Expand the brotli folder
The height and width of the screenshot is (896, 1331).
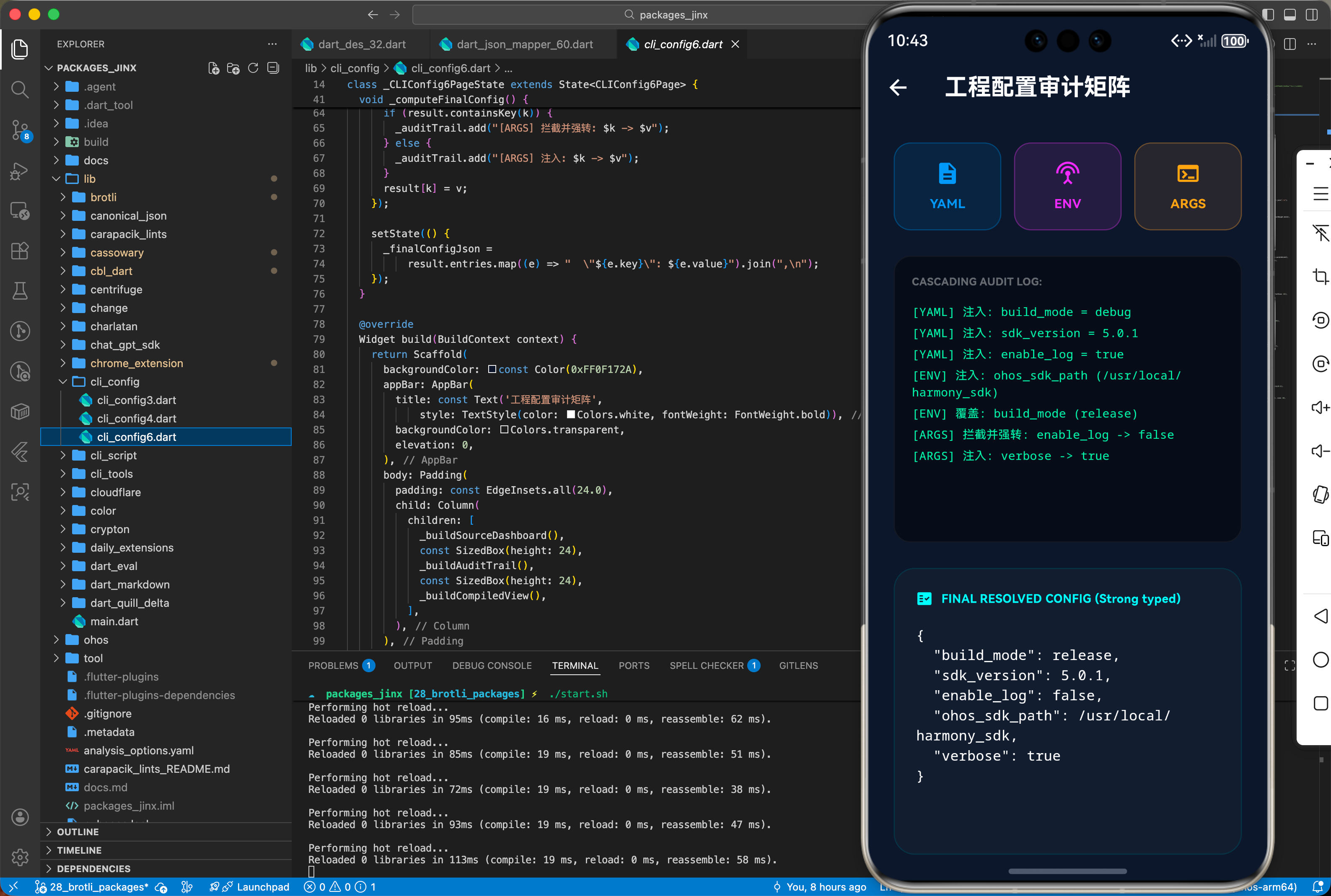[x=104, y=197]
